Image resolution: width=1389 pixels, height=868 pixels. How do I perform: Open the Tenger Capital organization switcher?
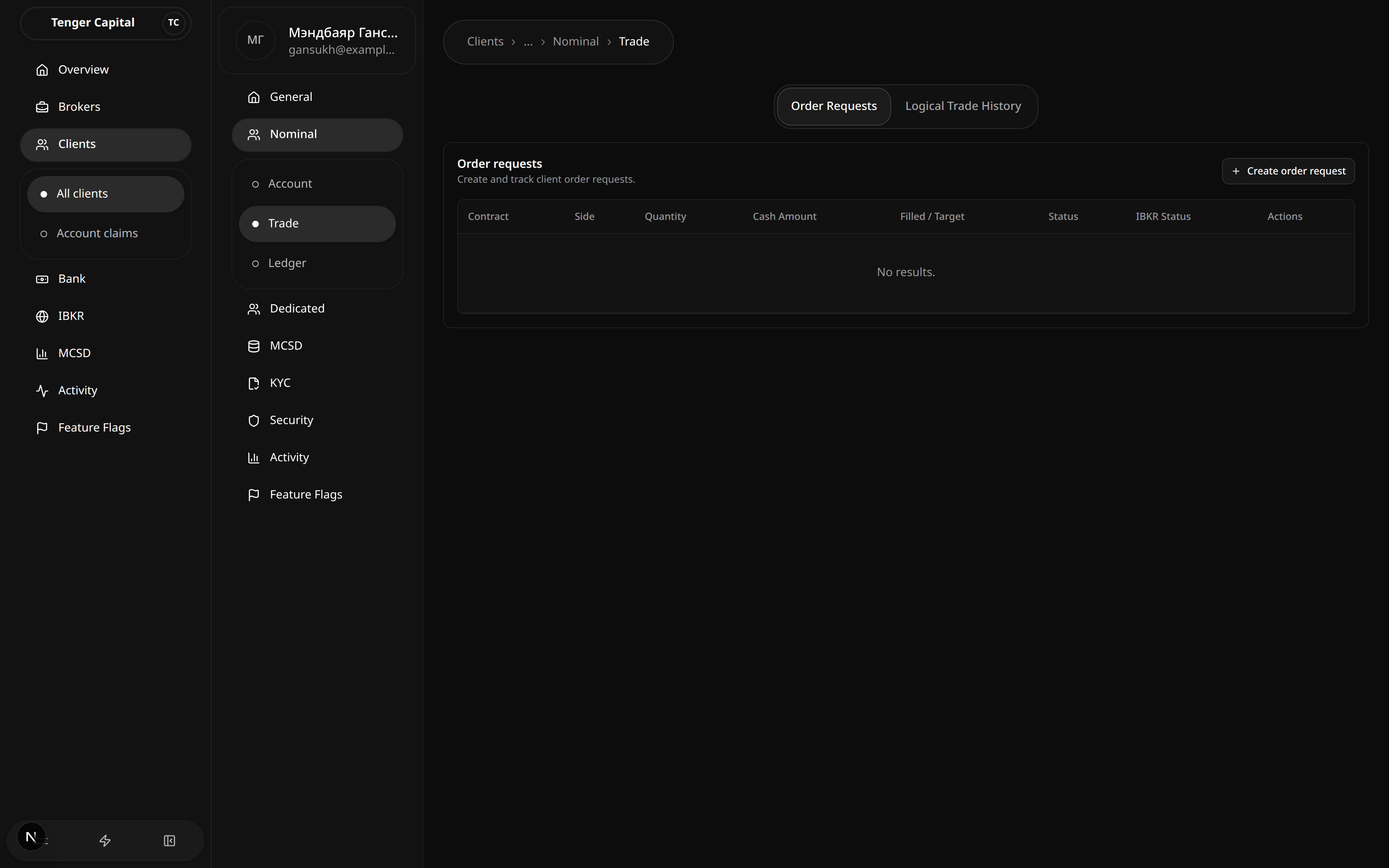point(105,23)
